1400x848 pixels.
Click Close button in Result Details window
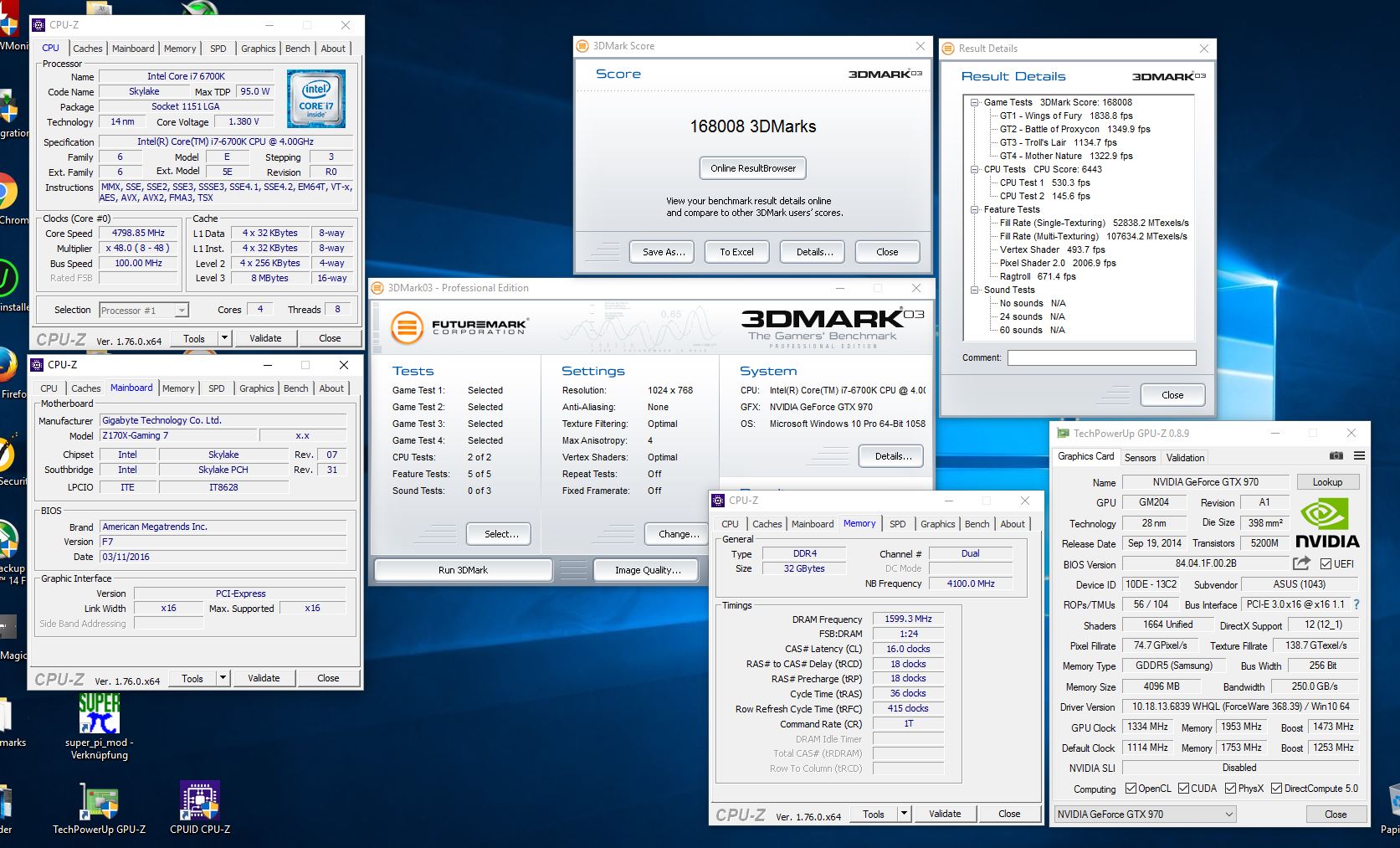tap(1172, 395)
